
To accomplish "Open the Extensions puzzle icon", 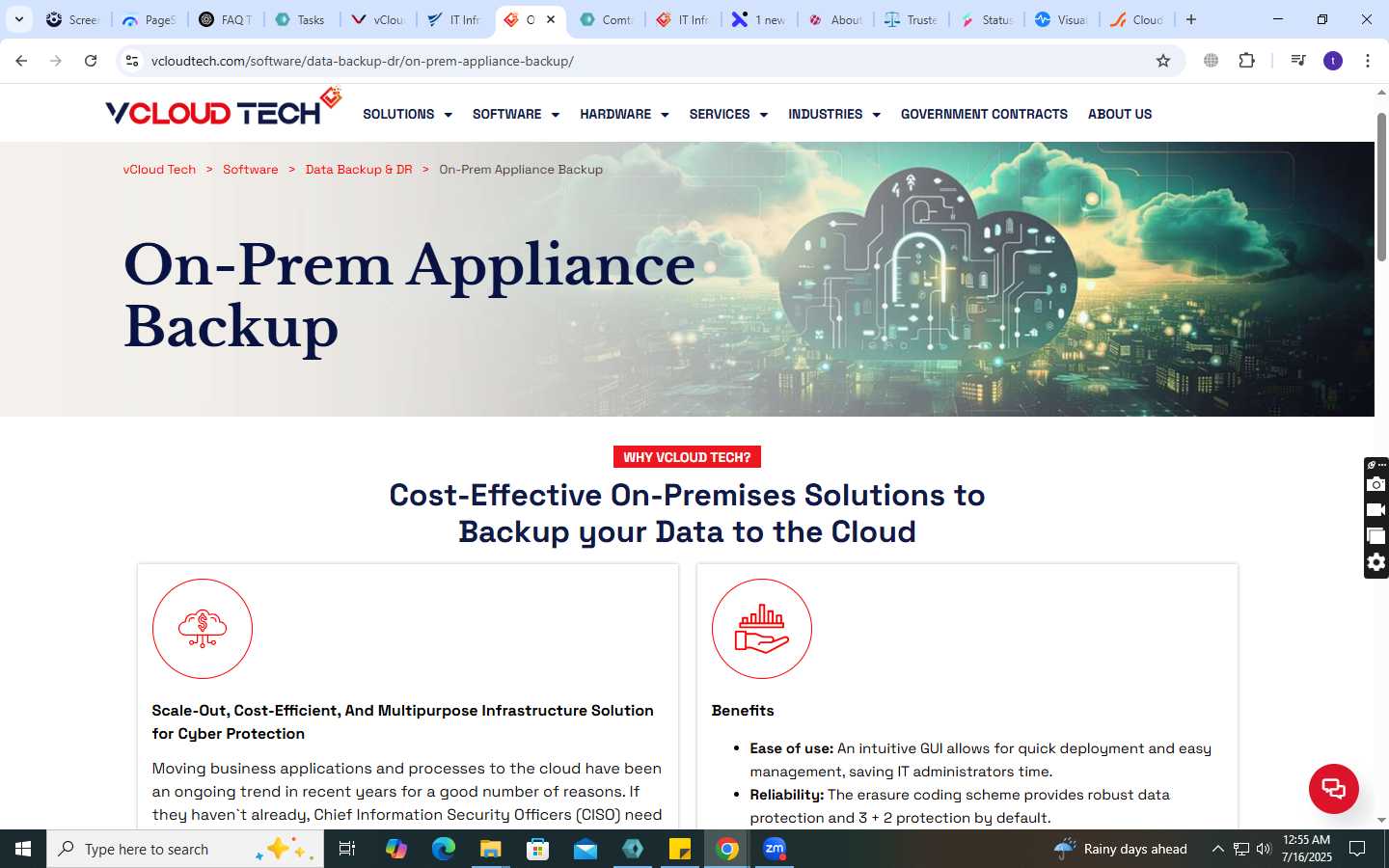I will (x=1246, y=61).
